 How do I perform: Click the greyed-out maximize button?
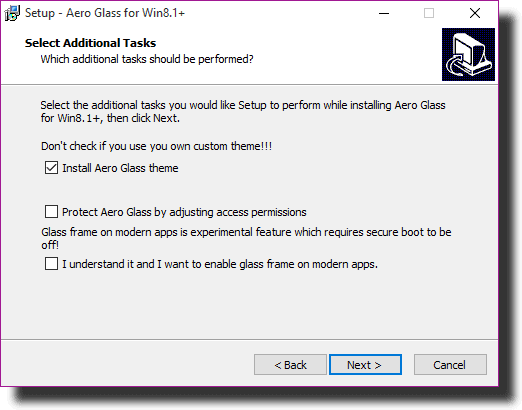tap(429, 13)
